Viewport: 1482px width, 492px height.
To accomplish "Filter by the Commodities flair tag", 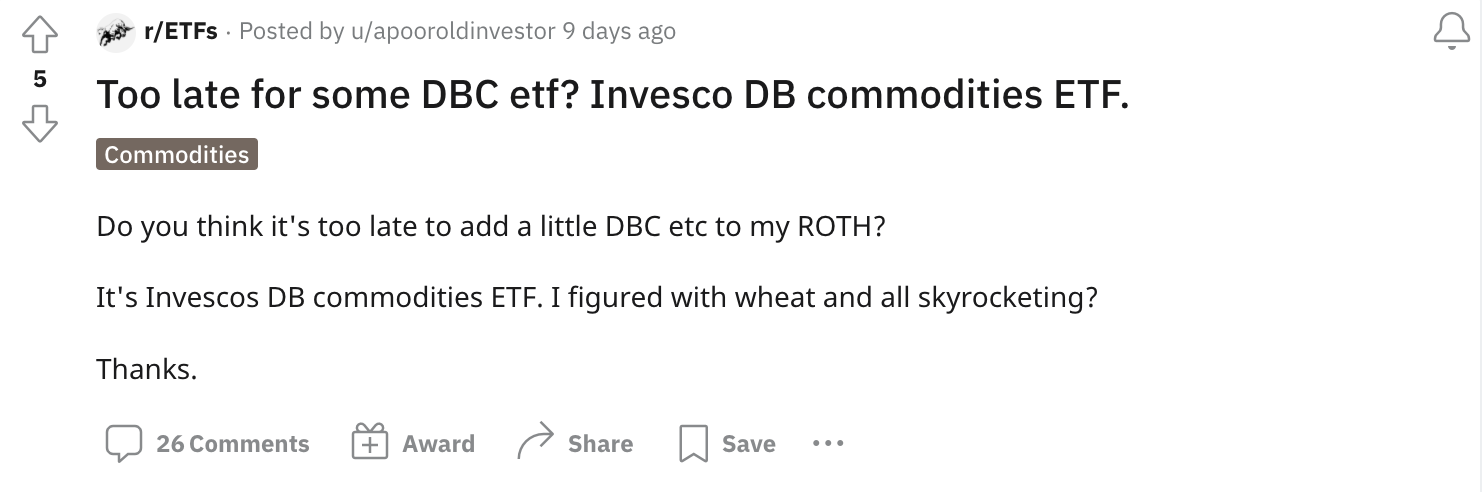I will tap(177, 154).
